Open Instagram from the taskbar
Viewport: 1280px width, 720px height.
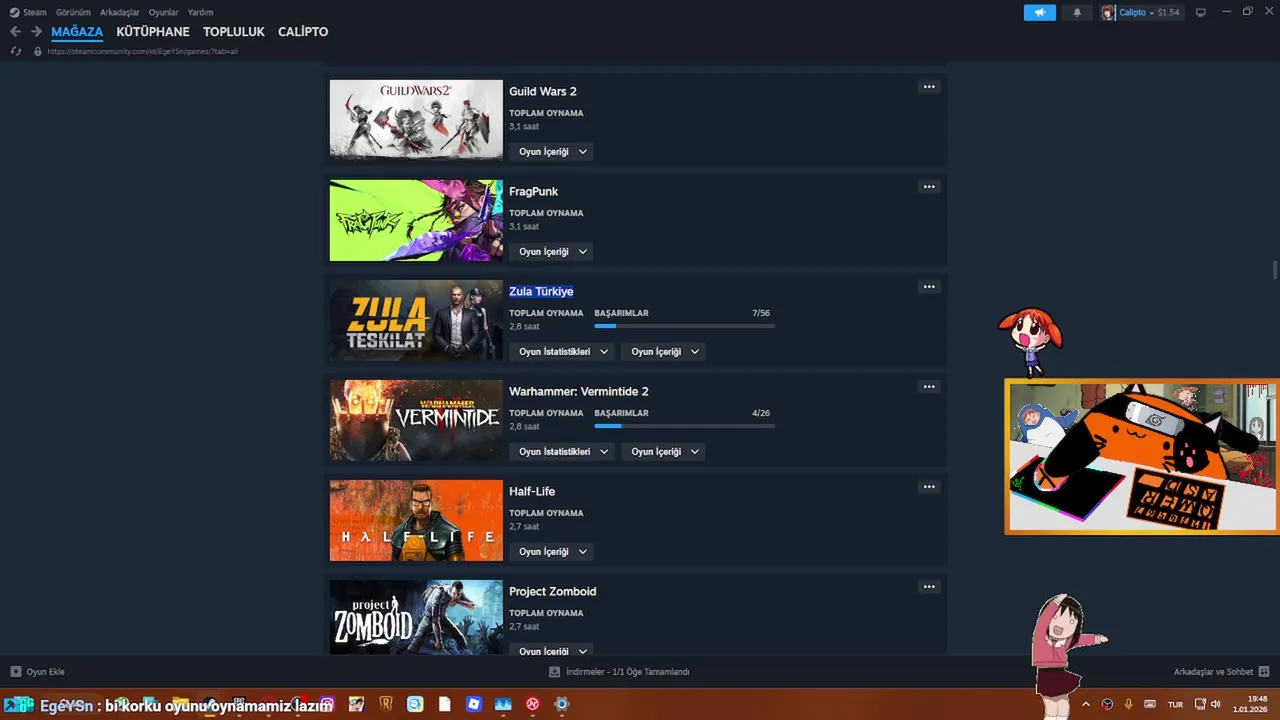tap(327, 704)
